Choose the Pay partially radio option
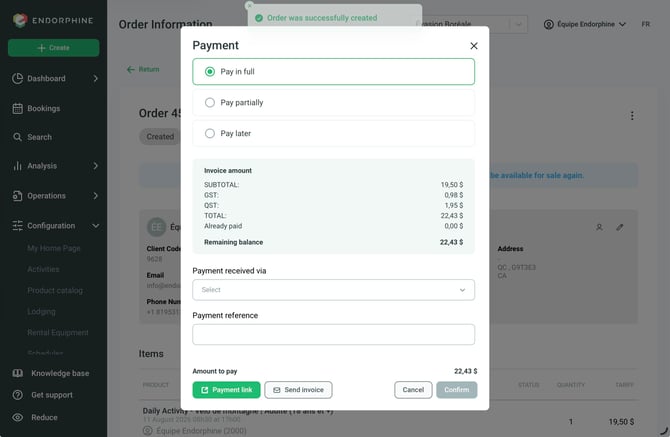 point(210,103)
